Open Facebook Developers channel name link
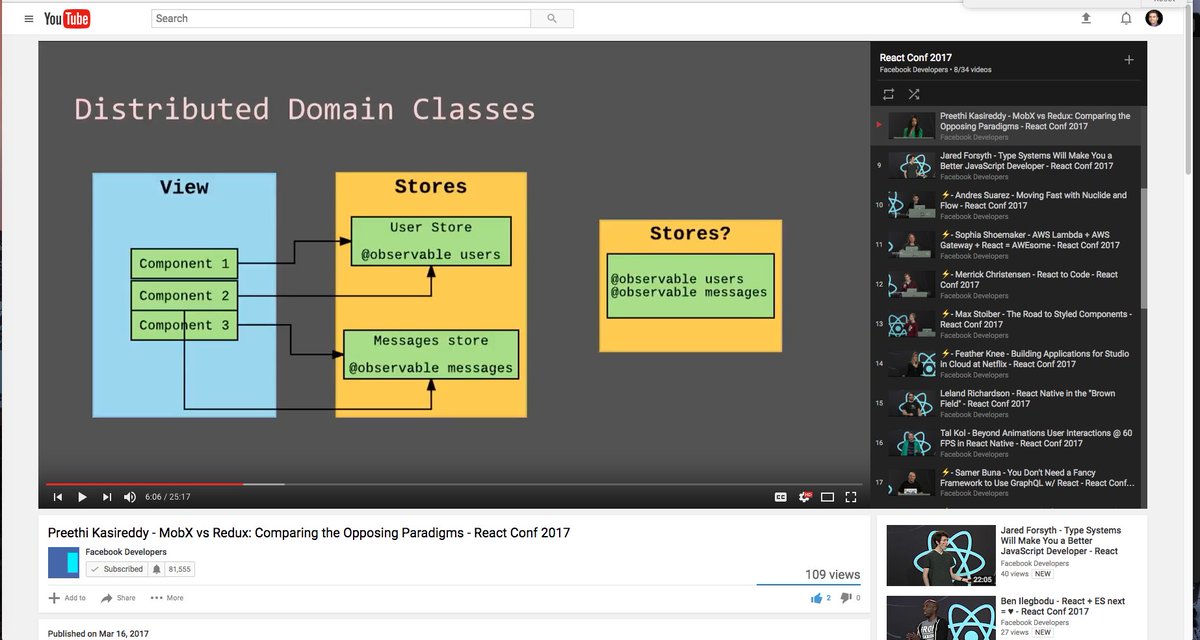The height and width of the screenshot is (640, 1200). coord(126,552)
